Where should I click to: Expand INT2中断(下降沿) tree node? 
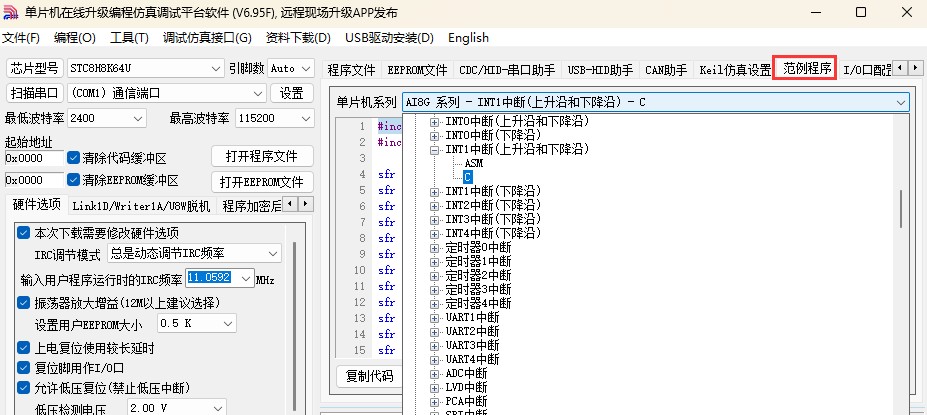[435, 206]
